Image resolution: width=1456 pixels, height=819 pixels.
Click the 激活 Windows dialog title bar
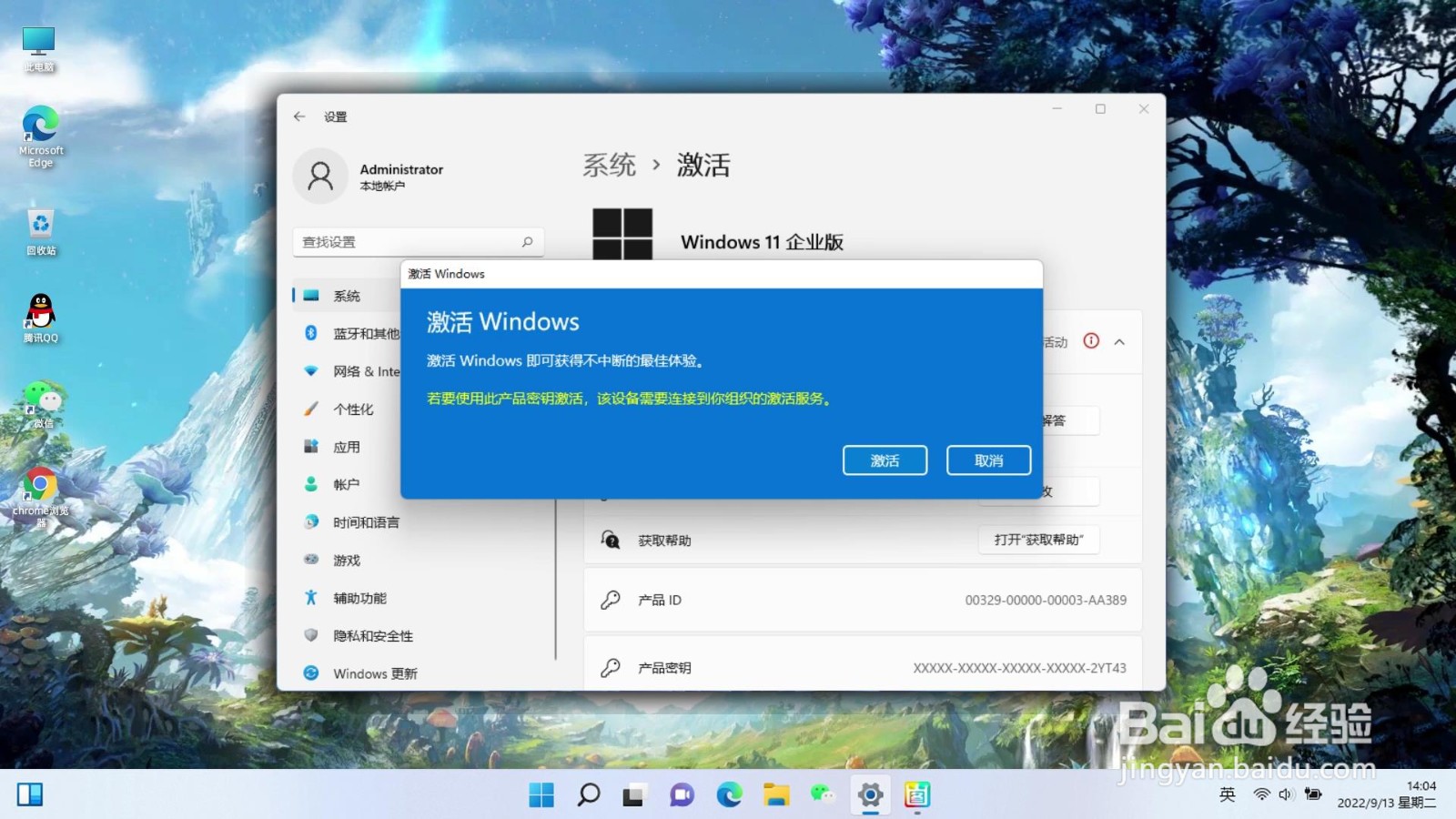(x=722, y=274)
